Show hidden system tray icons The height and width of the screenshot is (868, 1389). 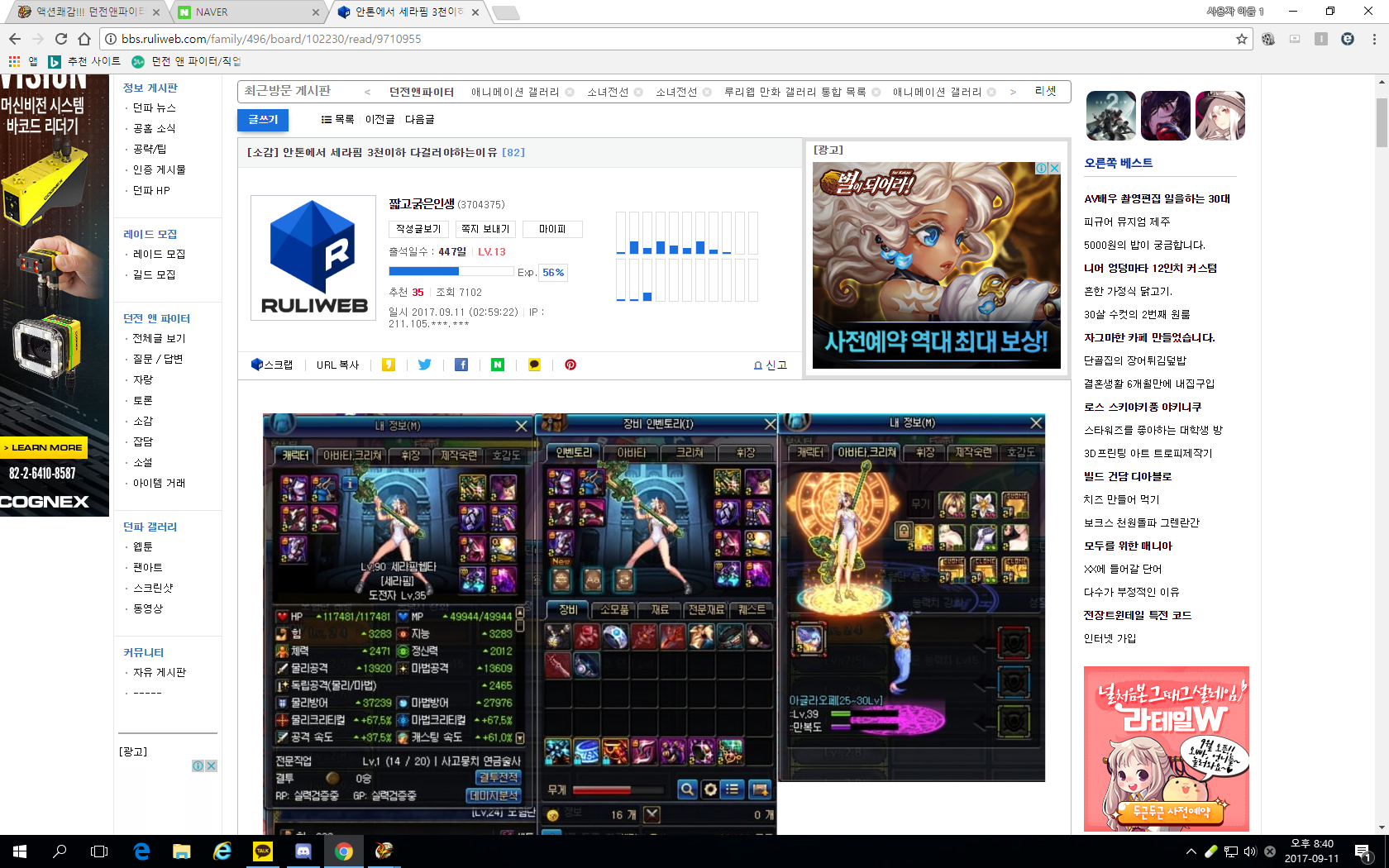pos(1191,851)
